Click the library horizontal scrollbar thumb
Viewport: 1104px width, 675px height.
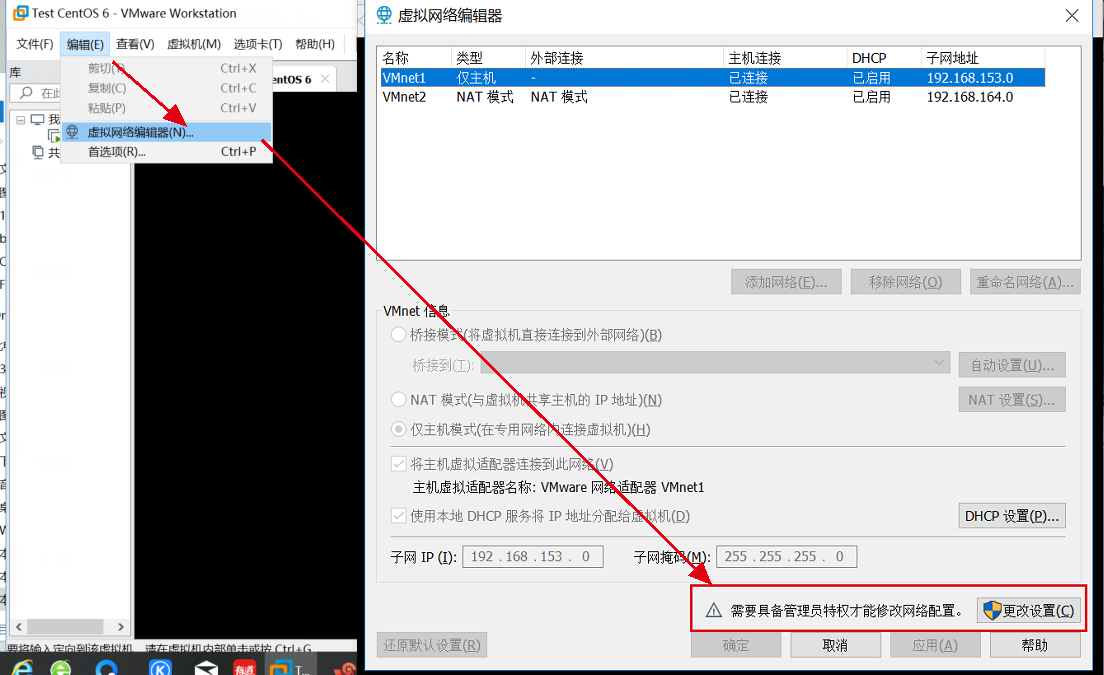click(x=65, y=626)
